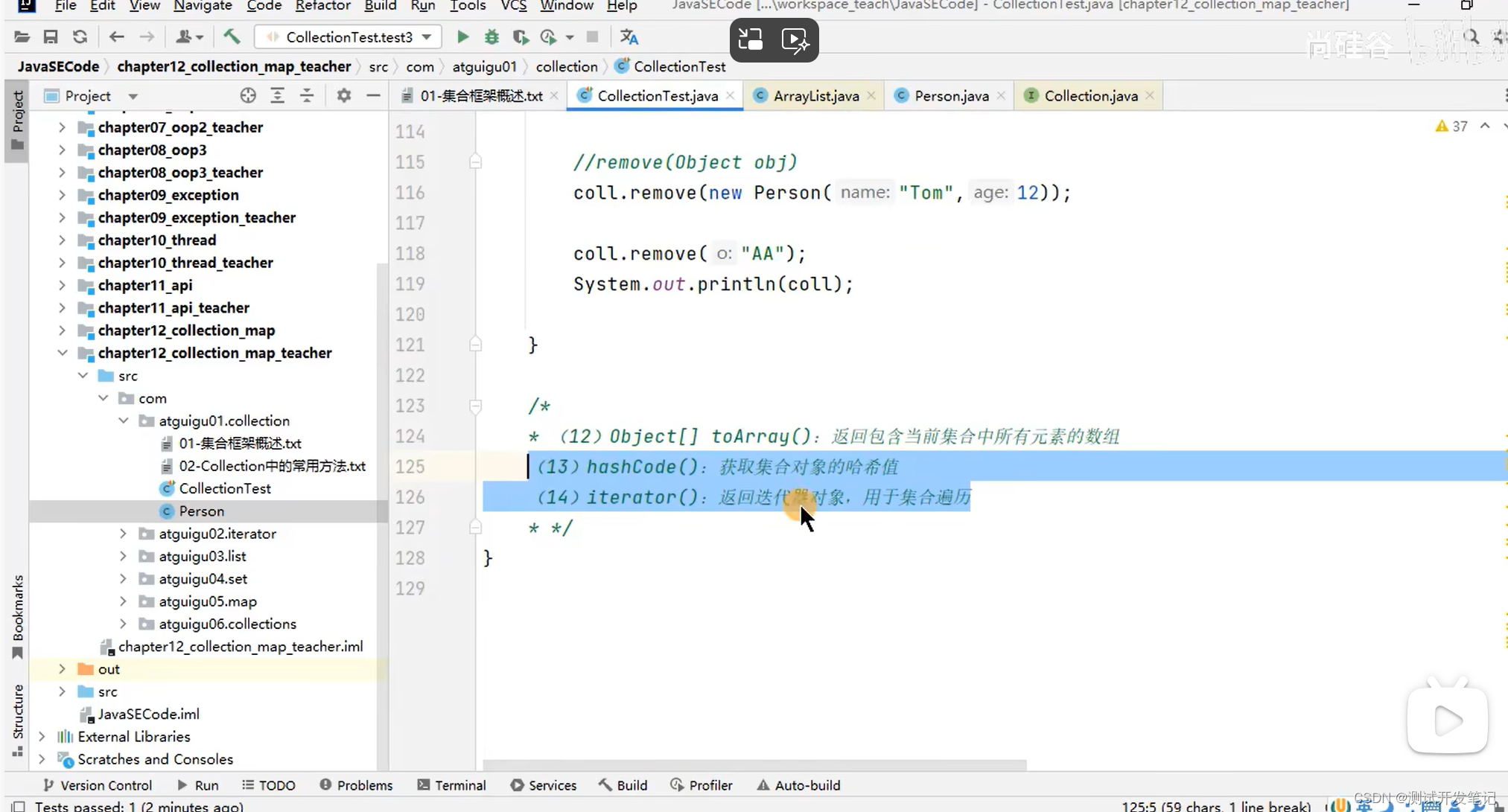Click the user/VCS account icon in toolbar

[188, 36]
